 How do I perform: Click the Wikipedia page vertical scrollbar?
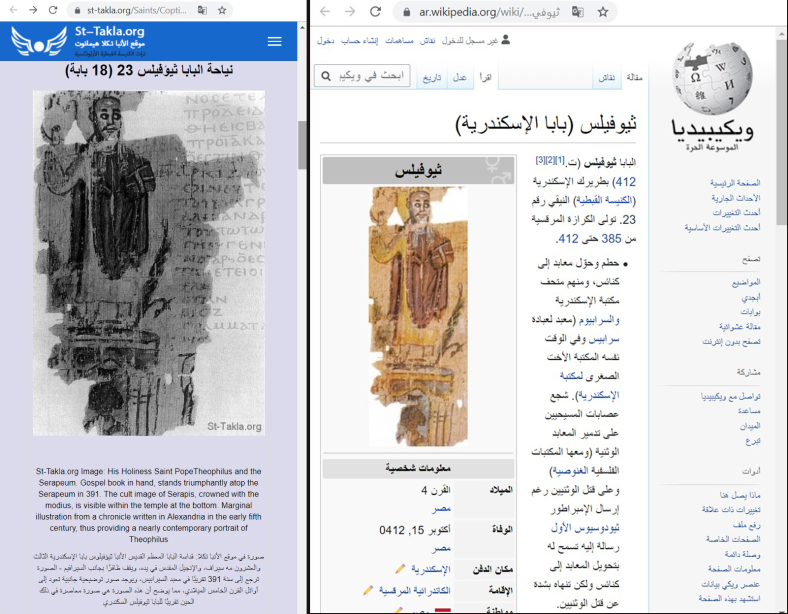[782, 132]
